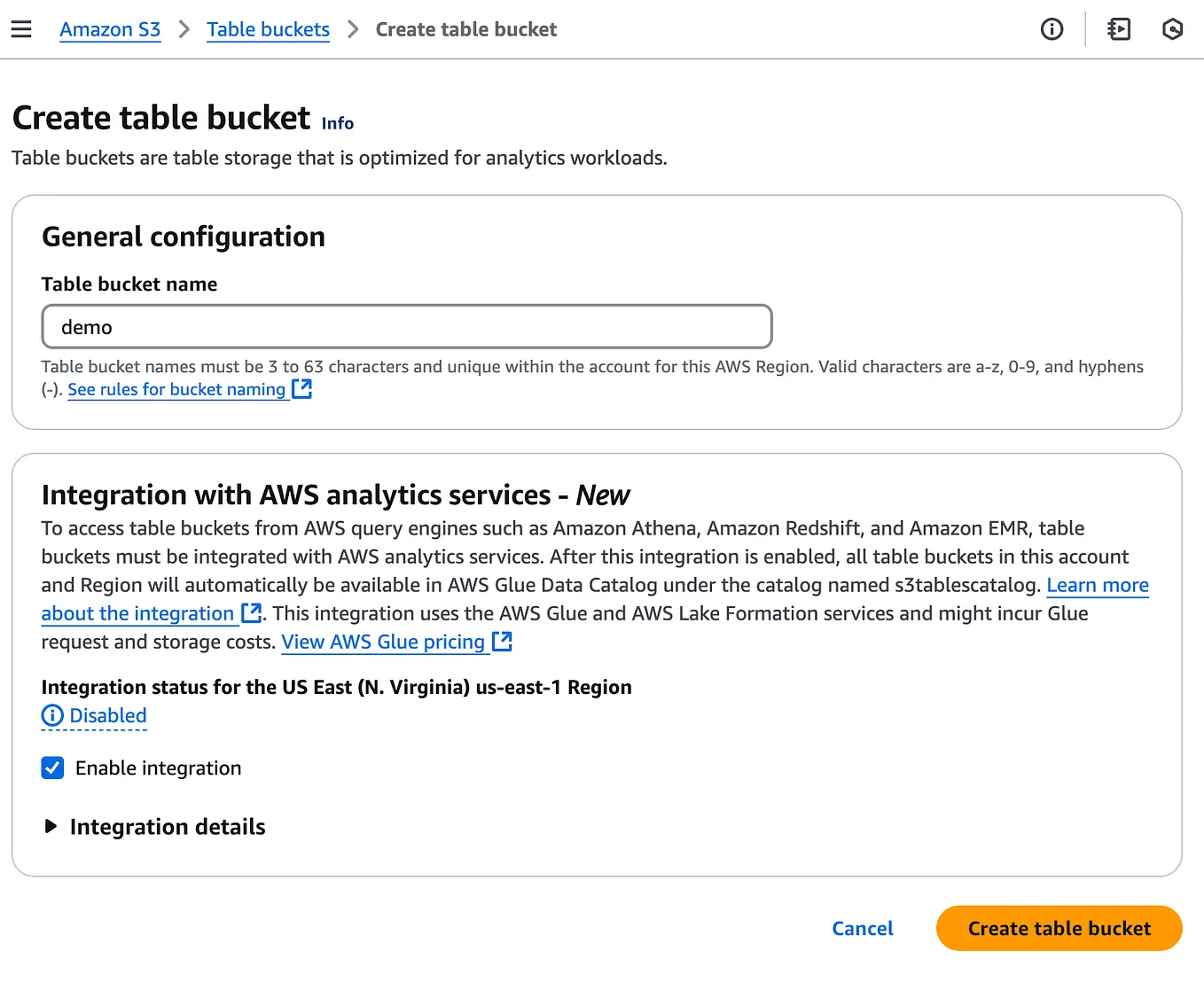Click the Info link beside the page title

coord(337,122)
